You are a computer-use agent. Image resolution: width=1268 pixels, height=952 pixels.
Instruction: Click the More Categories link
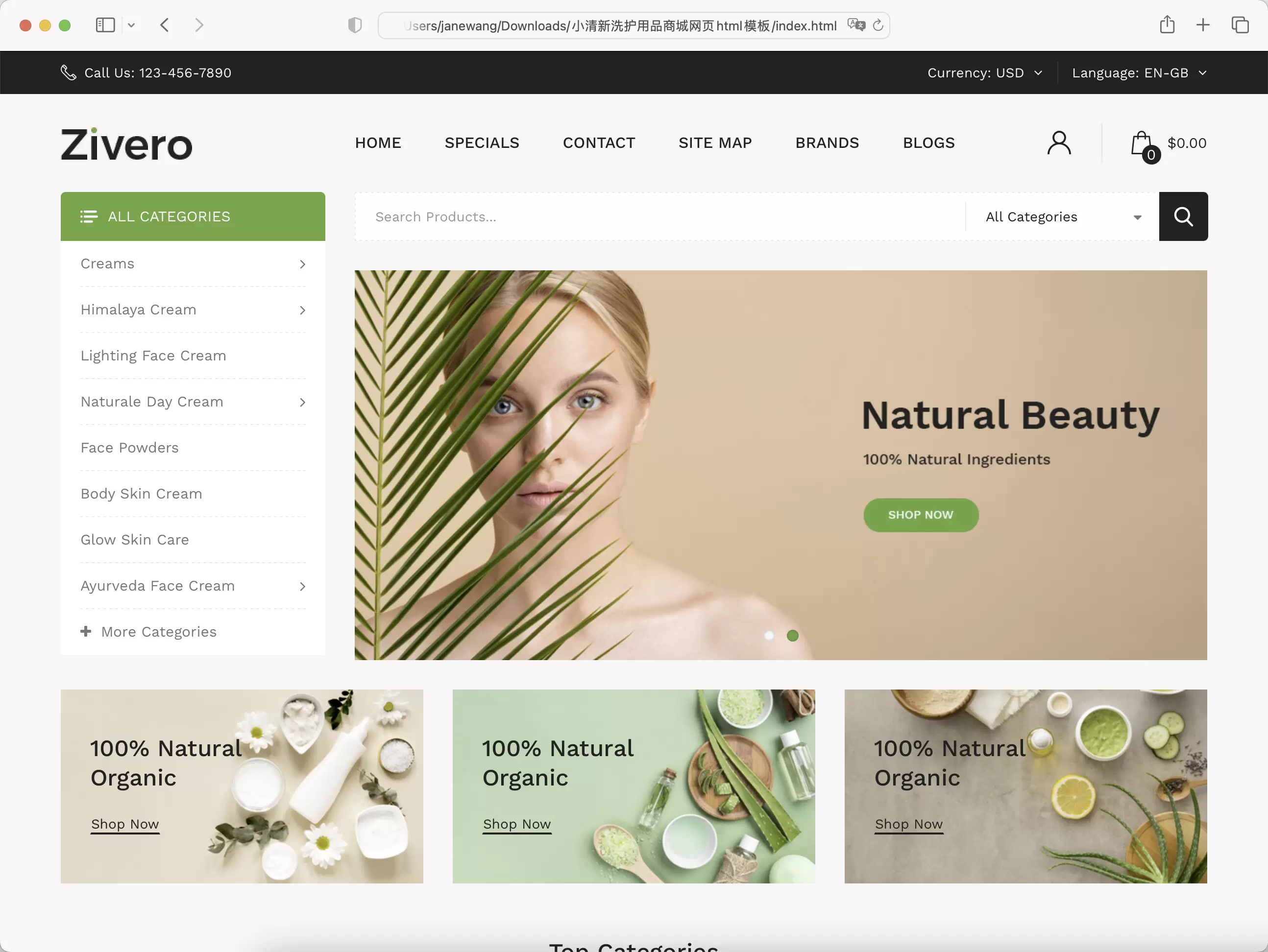coord(148,631)
